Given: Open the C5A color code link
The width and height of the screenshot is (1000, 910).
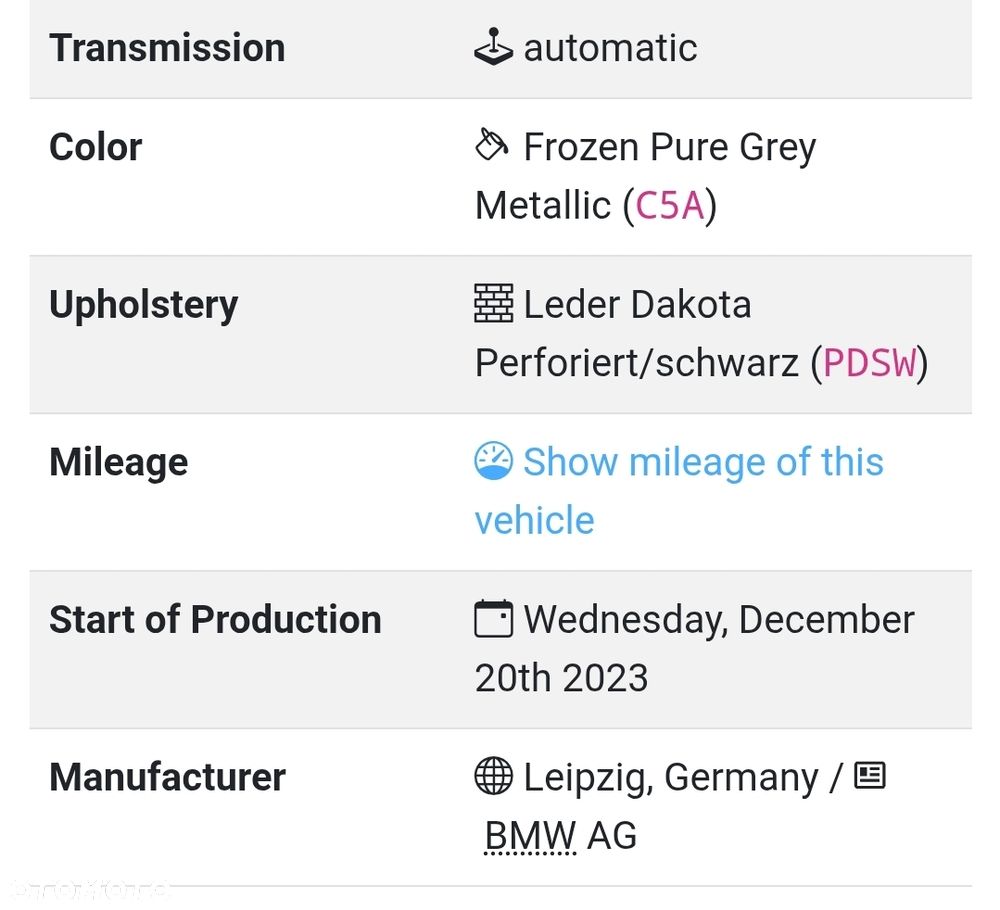Looking at the screenshot, I should coord(670,205).
